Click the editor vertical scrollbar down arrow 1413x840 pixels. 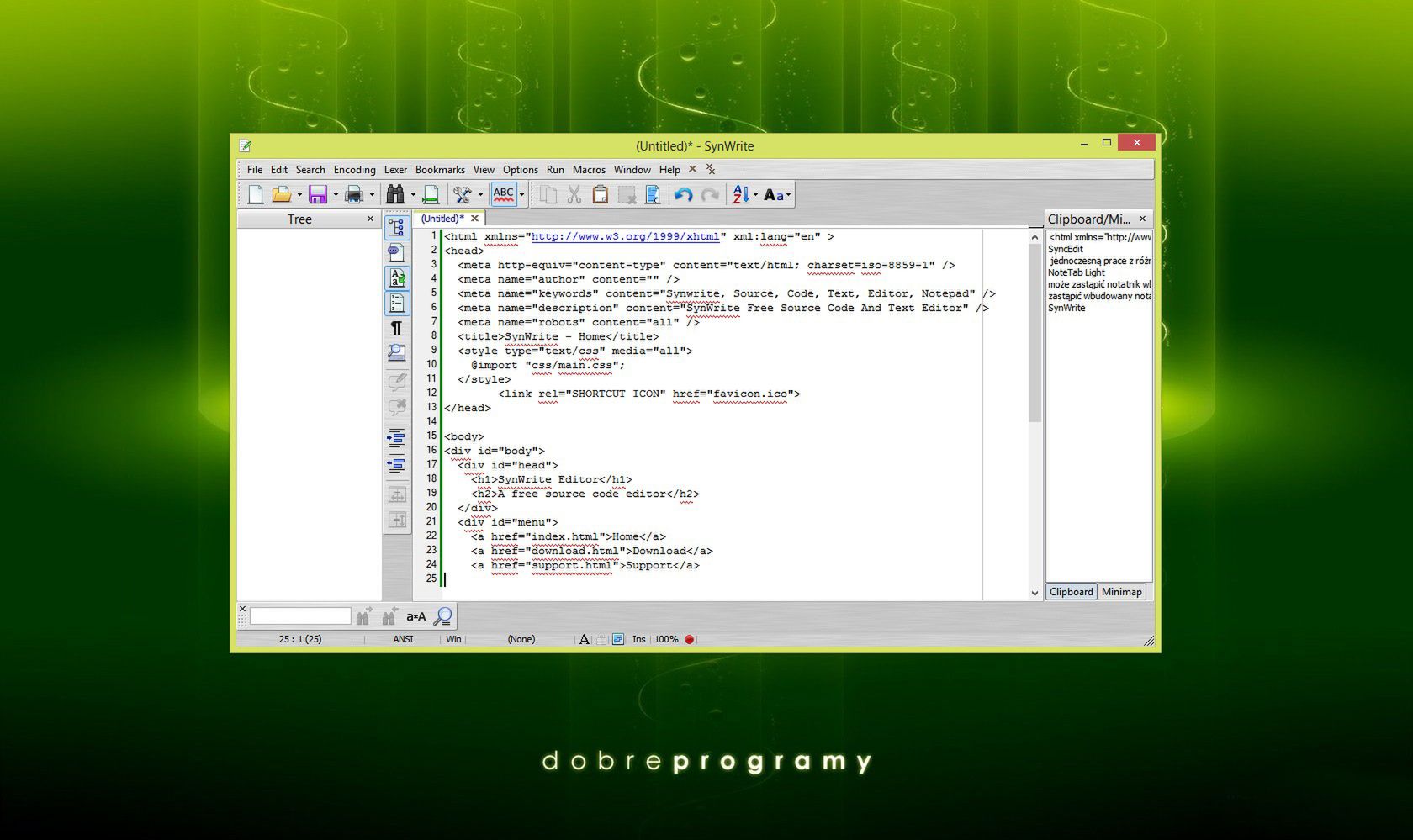coord(1035,593)
